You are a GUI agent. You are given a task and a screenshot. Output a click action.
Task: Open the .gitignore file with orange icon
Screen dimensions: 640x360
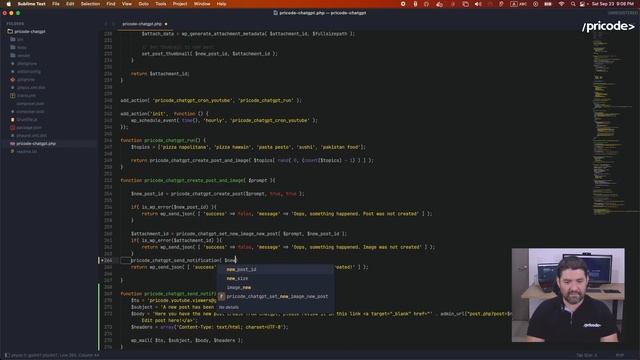coord(26,80)
